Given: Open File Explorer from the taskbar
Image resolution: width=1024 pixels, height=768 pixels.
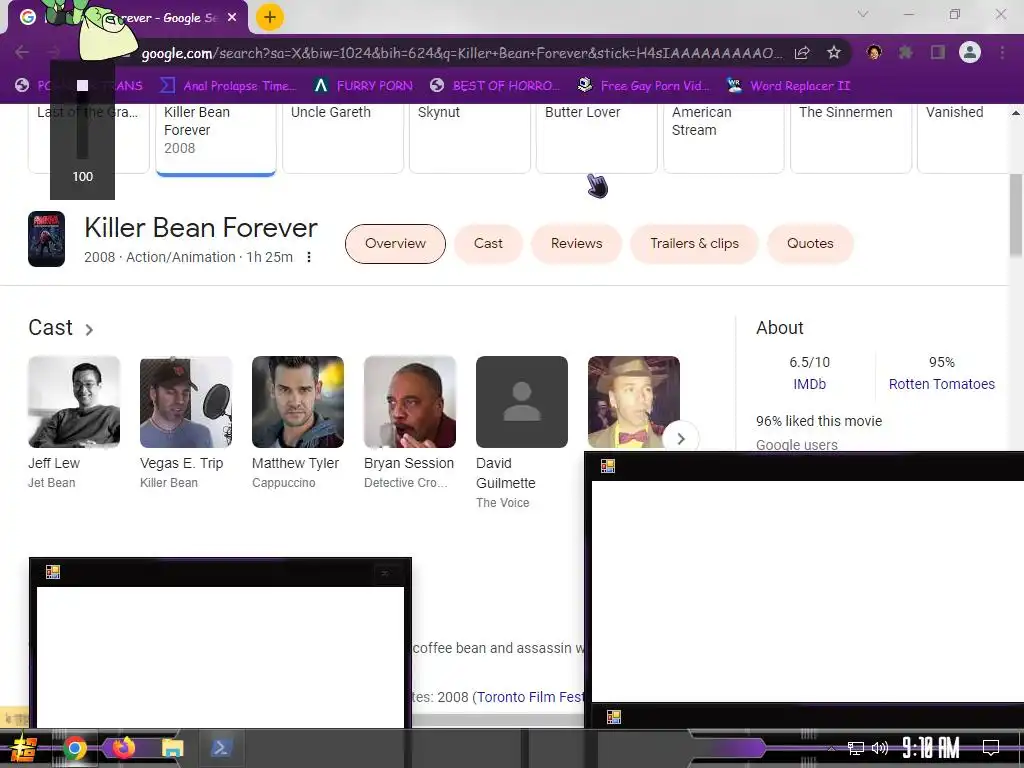Looking at the screenshot, I should pyautogui.click(x=172, y=748).
